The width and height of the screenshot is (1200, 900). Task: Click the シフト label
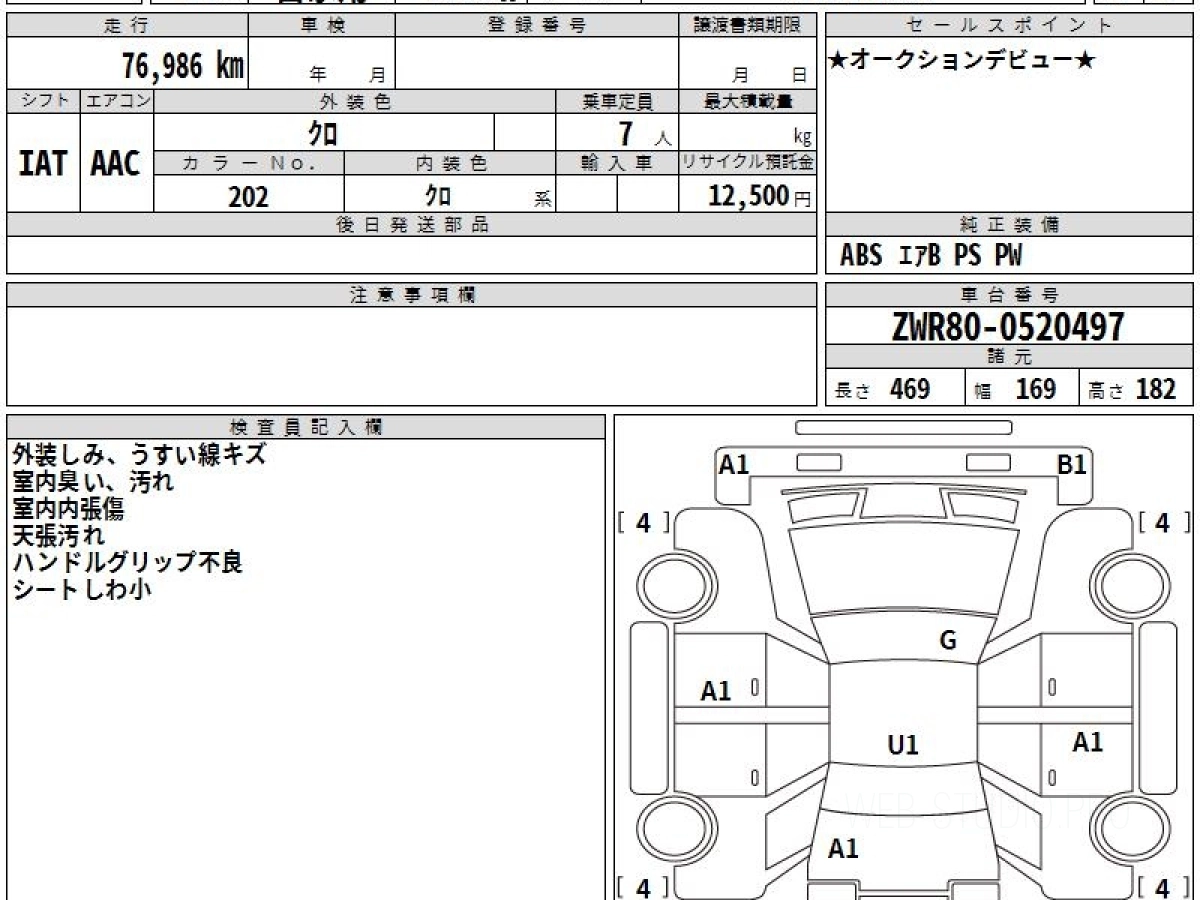point(43,101)
